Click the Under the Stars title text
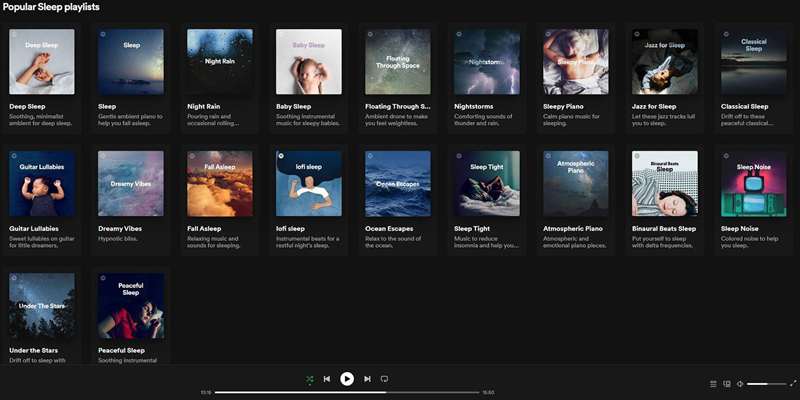Image resolution: width=800 pixels, height=400 pixels. coord(34,351)
